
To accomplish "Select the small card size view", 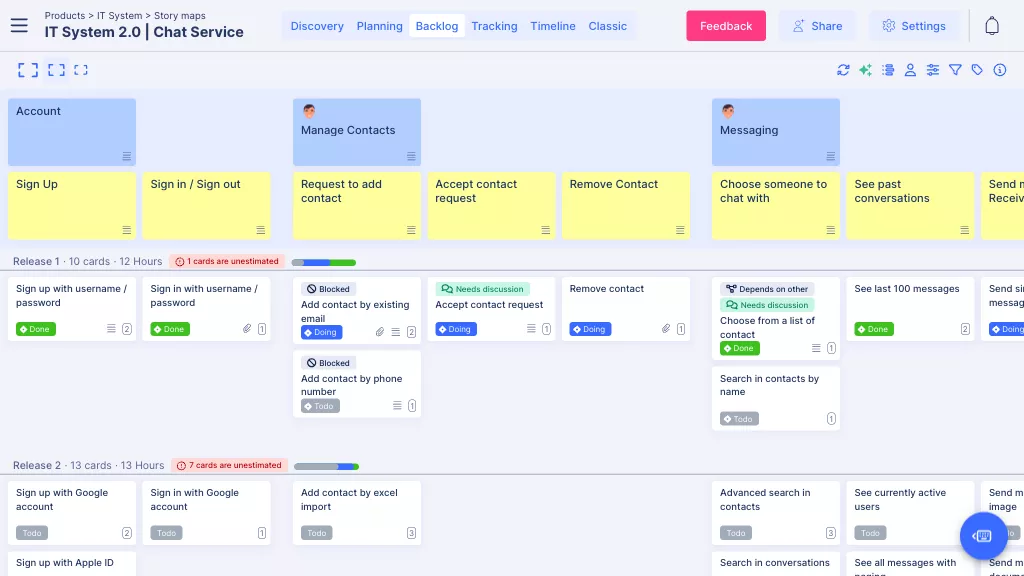I will coord(81,70).
